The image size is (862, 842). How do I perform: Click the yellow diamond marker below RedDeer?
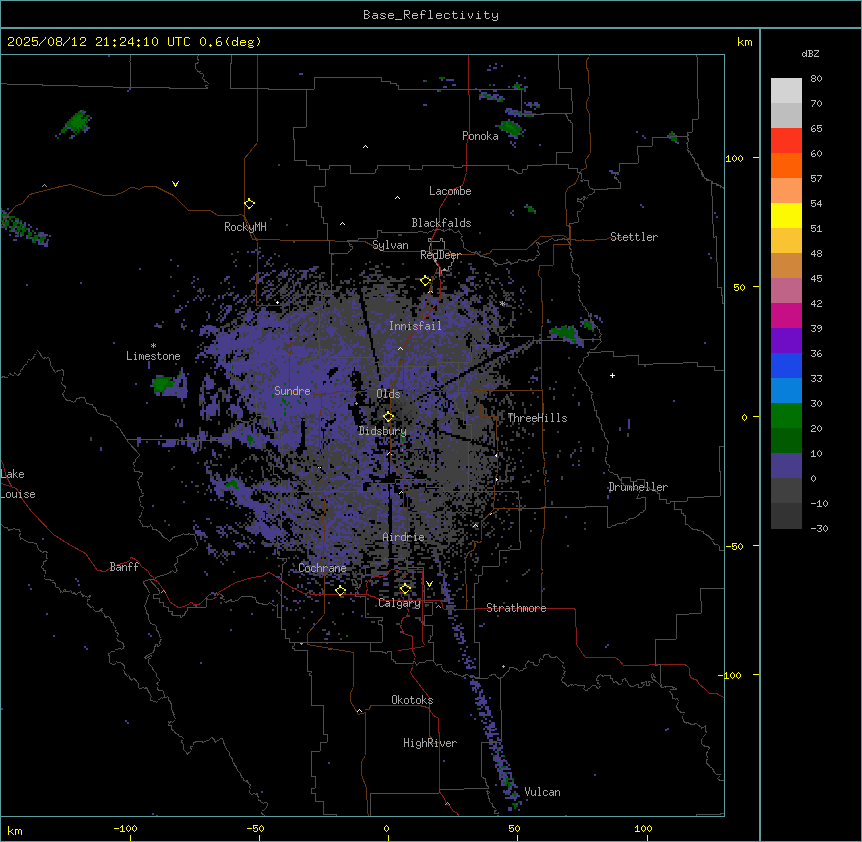426,281
